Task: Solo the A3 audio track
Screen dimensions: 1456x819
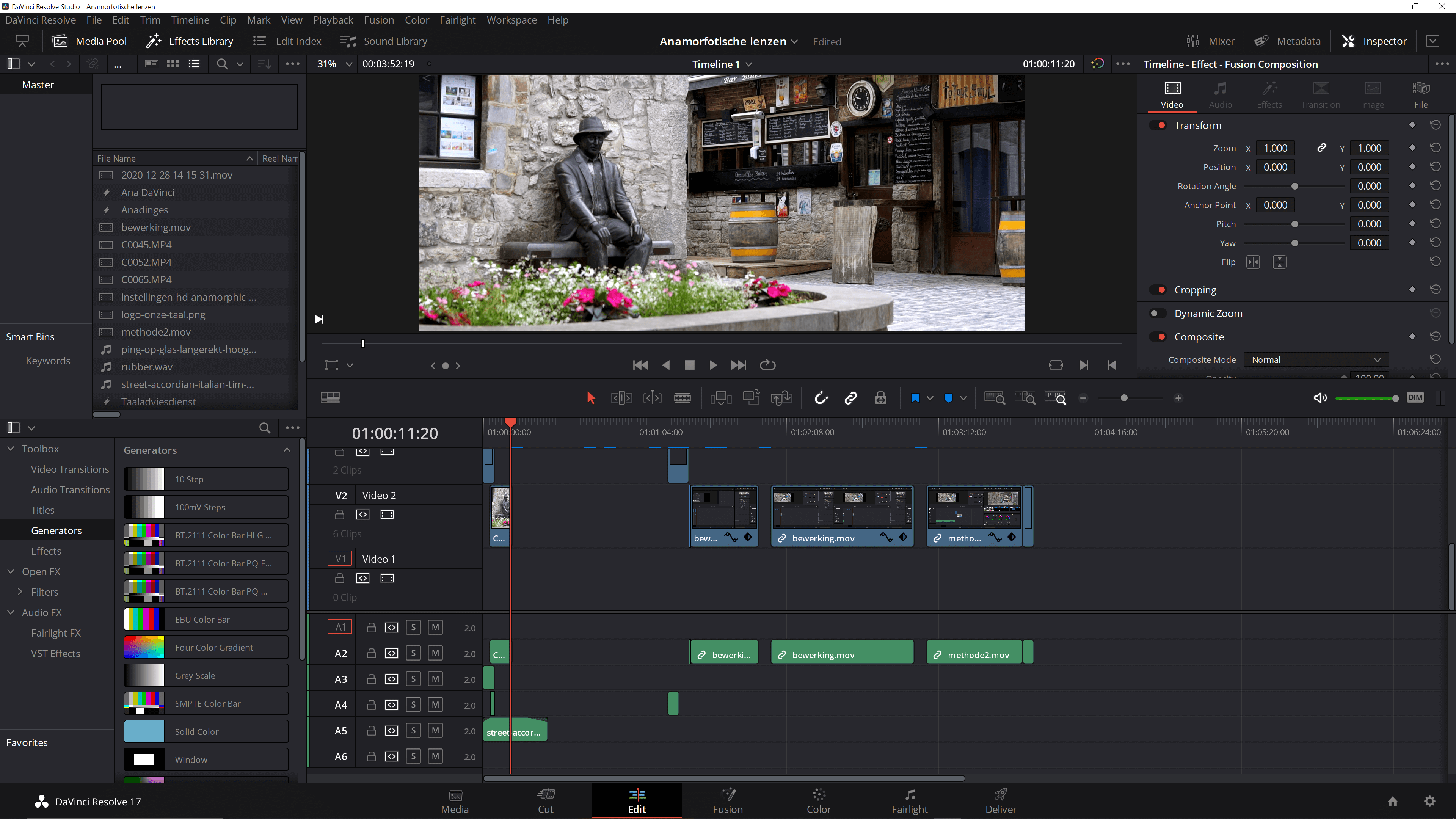Action: click(413, 679)
